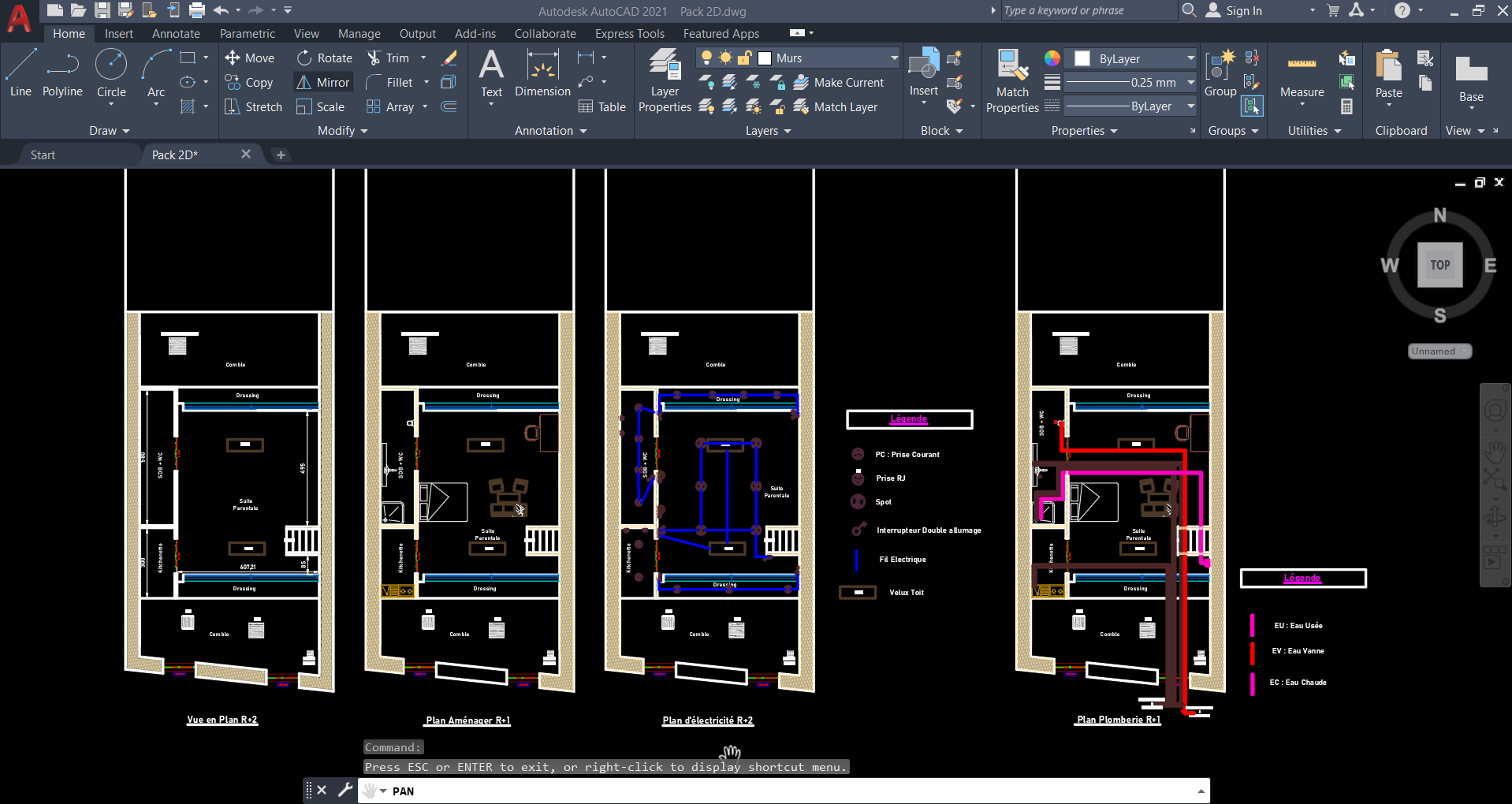Toggle the layer on/off lightbulb for Murs
The height and width of the screenshot is (804, 1512).
click(706, 58)
